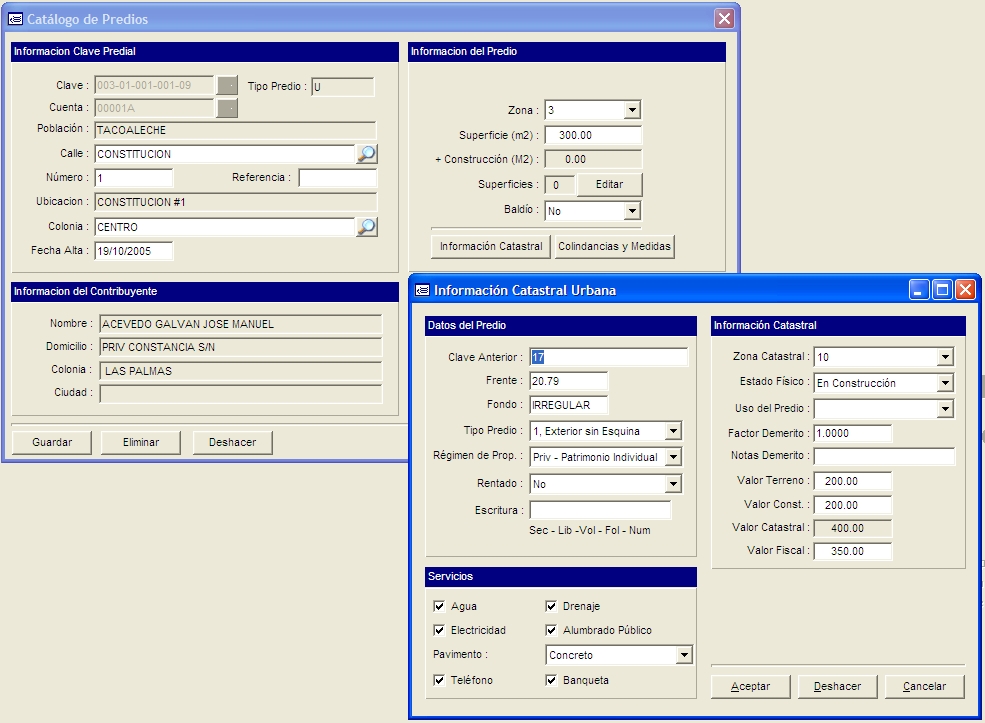Expand the Zona dropdown
Screen dimensions: 985x723
631,110
